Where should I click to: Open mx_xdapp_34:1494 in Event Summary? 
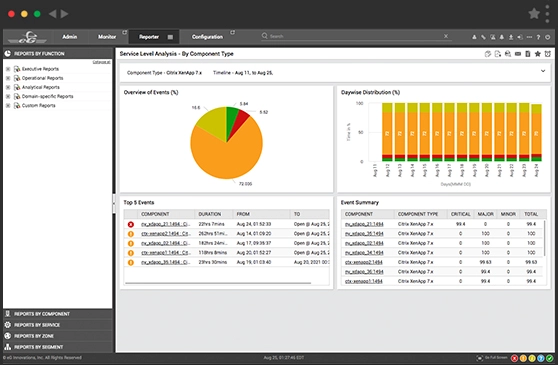(x=364, y=253)
